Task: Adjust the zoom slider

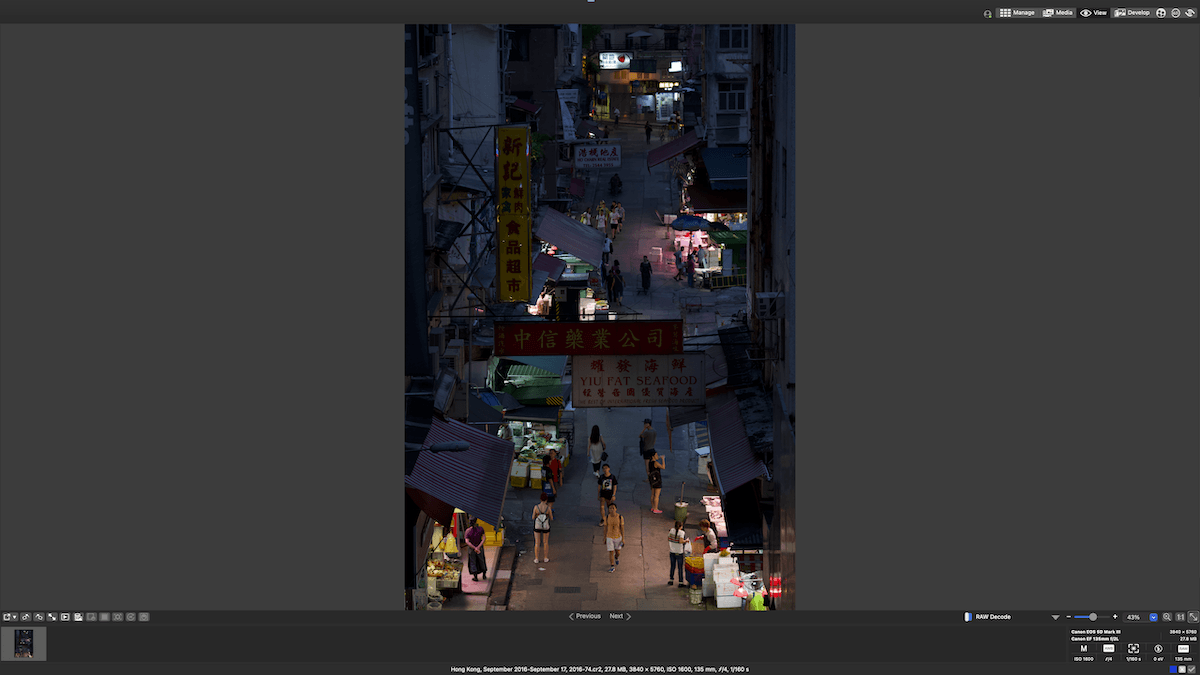Action: point(1093,617)
